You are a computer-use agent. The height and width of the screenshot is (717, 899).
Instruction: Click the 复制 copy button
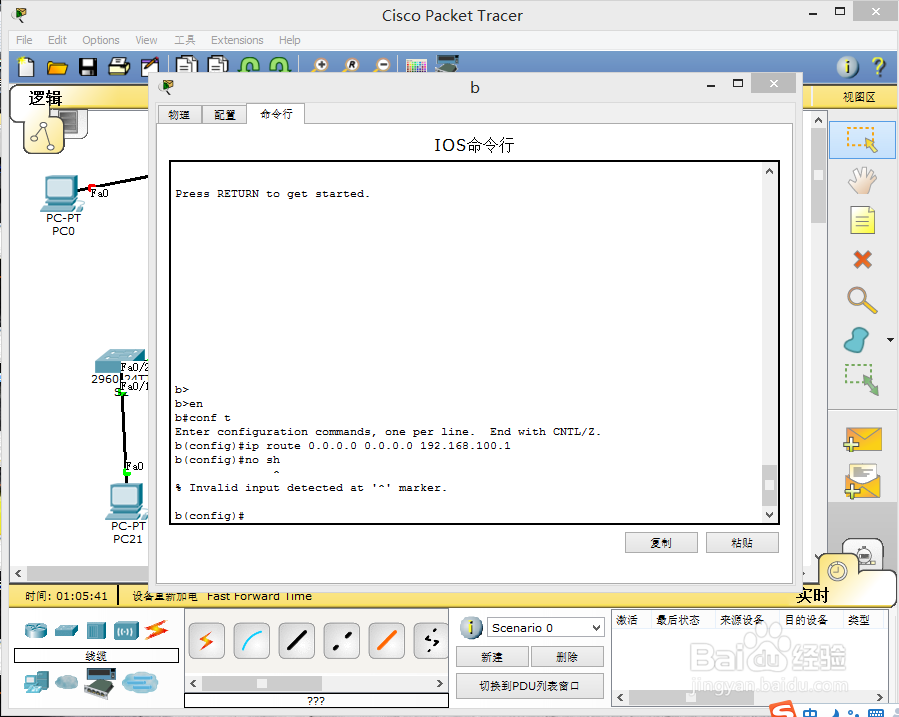tap(661, 543)
